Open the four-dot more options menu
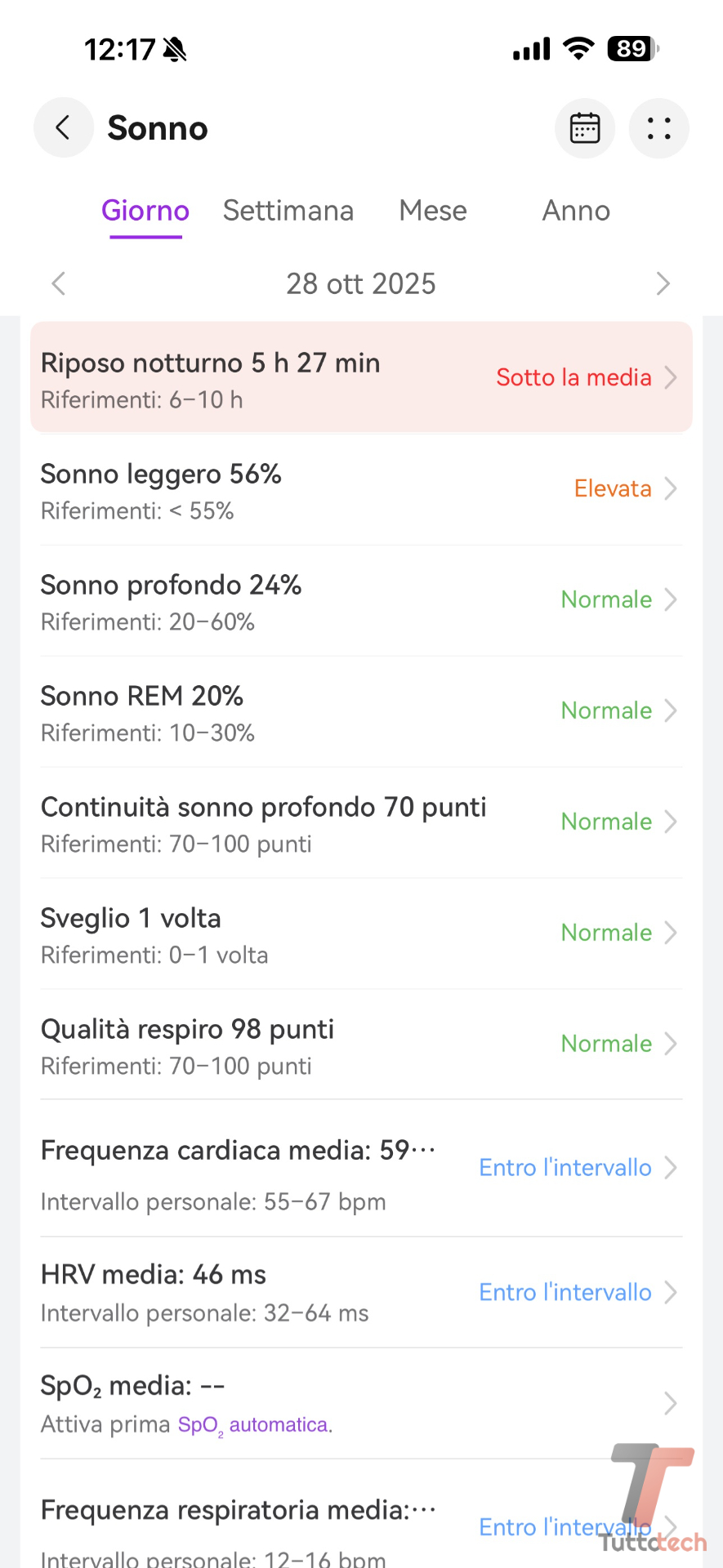The width and height of the screenshot is (723, 1568). (x=658, y=128)
